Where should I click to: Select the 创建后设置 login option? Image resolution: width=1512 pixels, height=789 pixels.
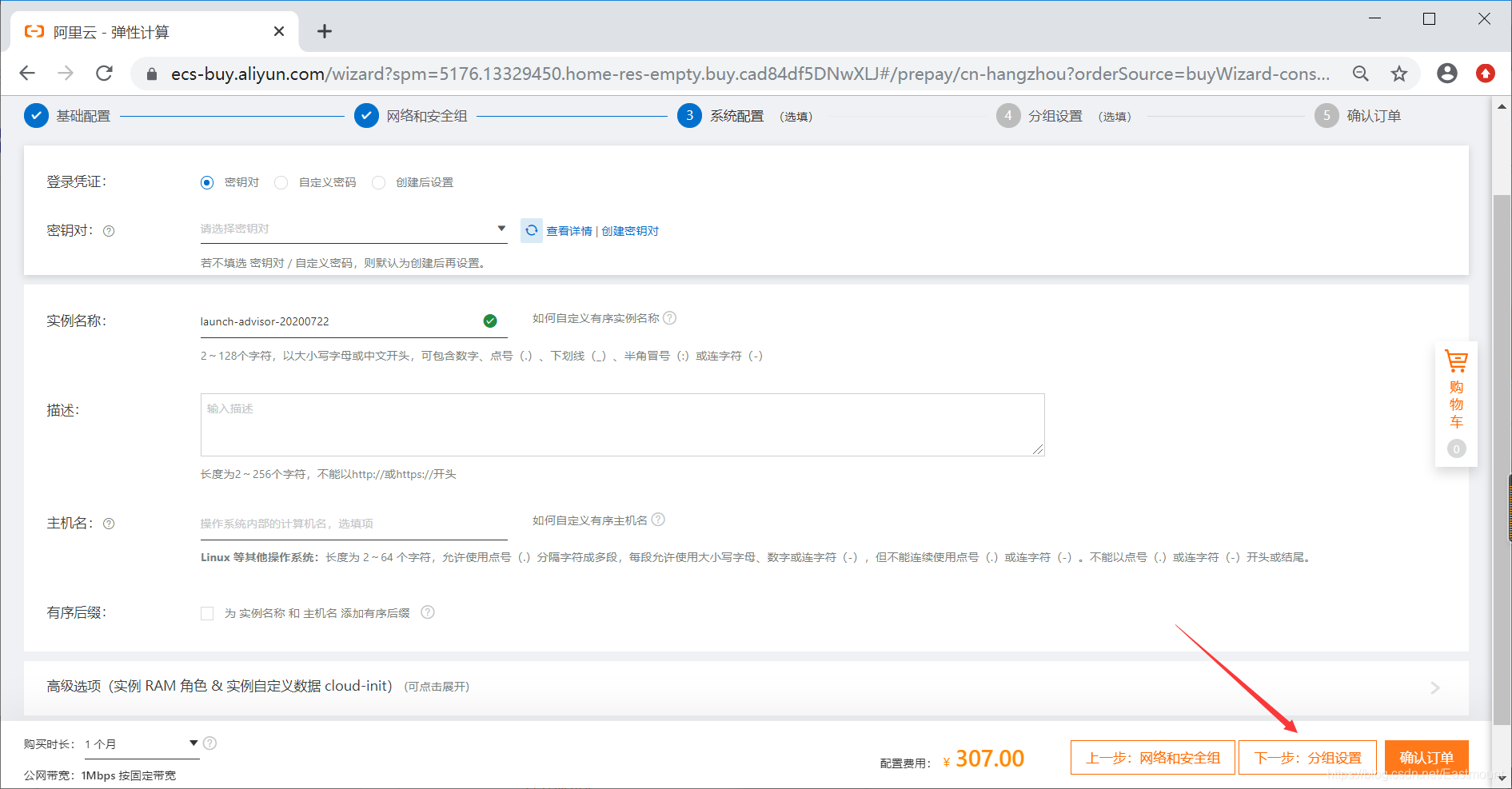(x=378, y=182)
